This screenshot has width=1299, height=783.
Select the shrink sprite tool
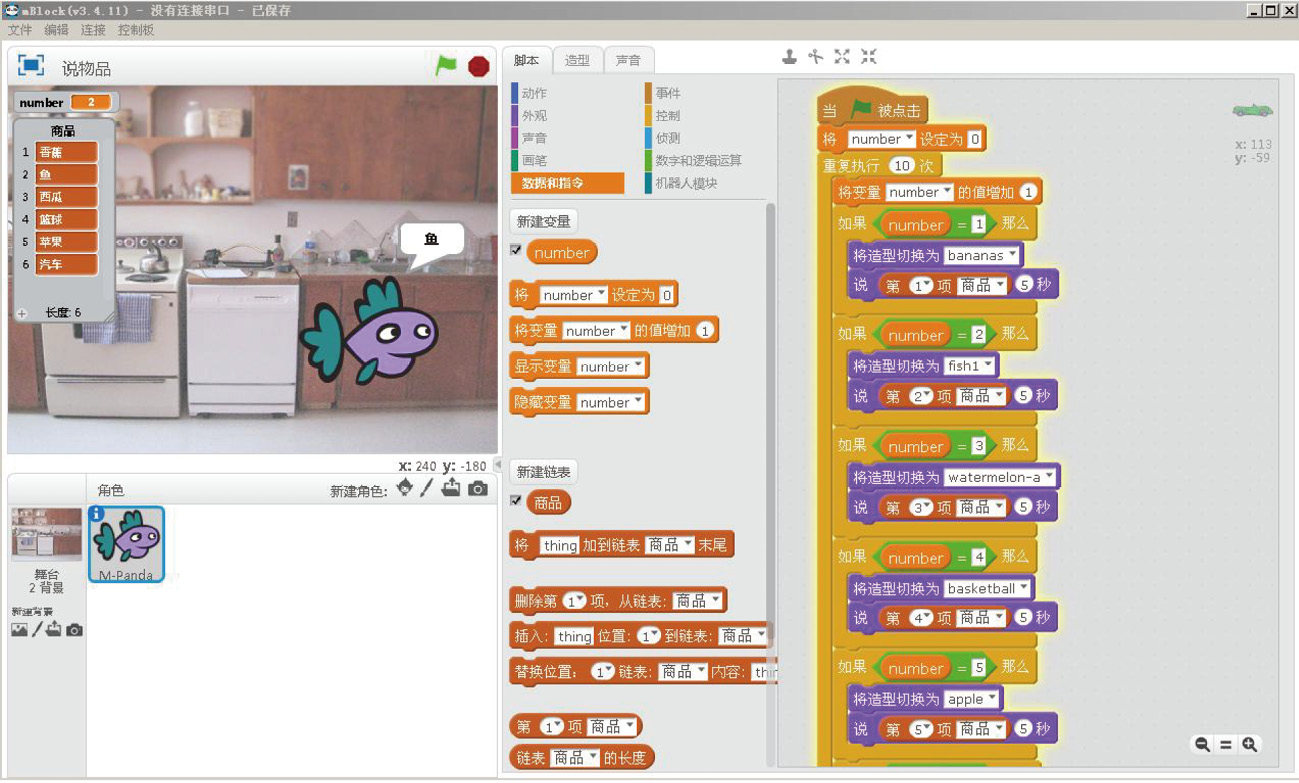click(x=869, y=57)
